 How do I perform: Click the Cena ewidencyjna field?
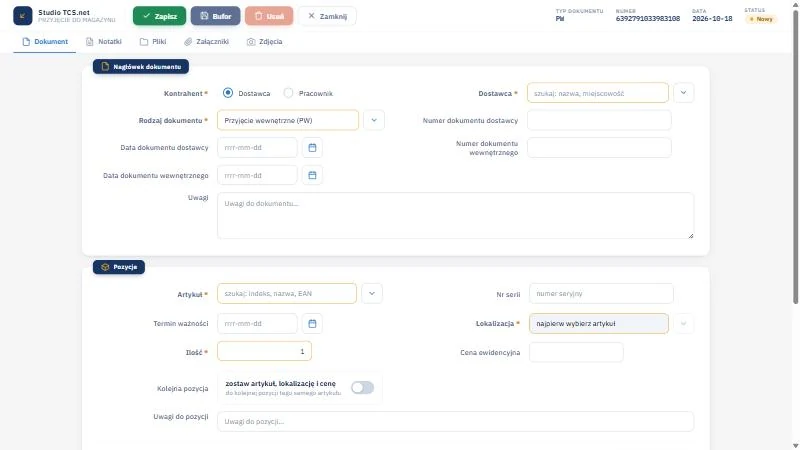click(576, 352)
